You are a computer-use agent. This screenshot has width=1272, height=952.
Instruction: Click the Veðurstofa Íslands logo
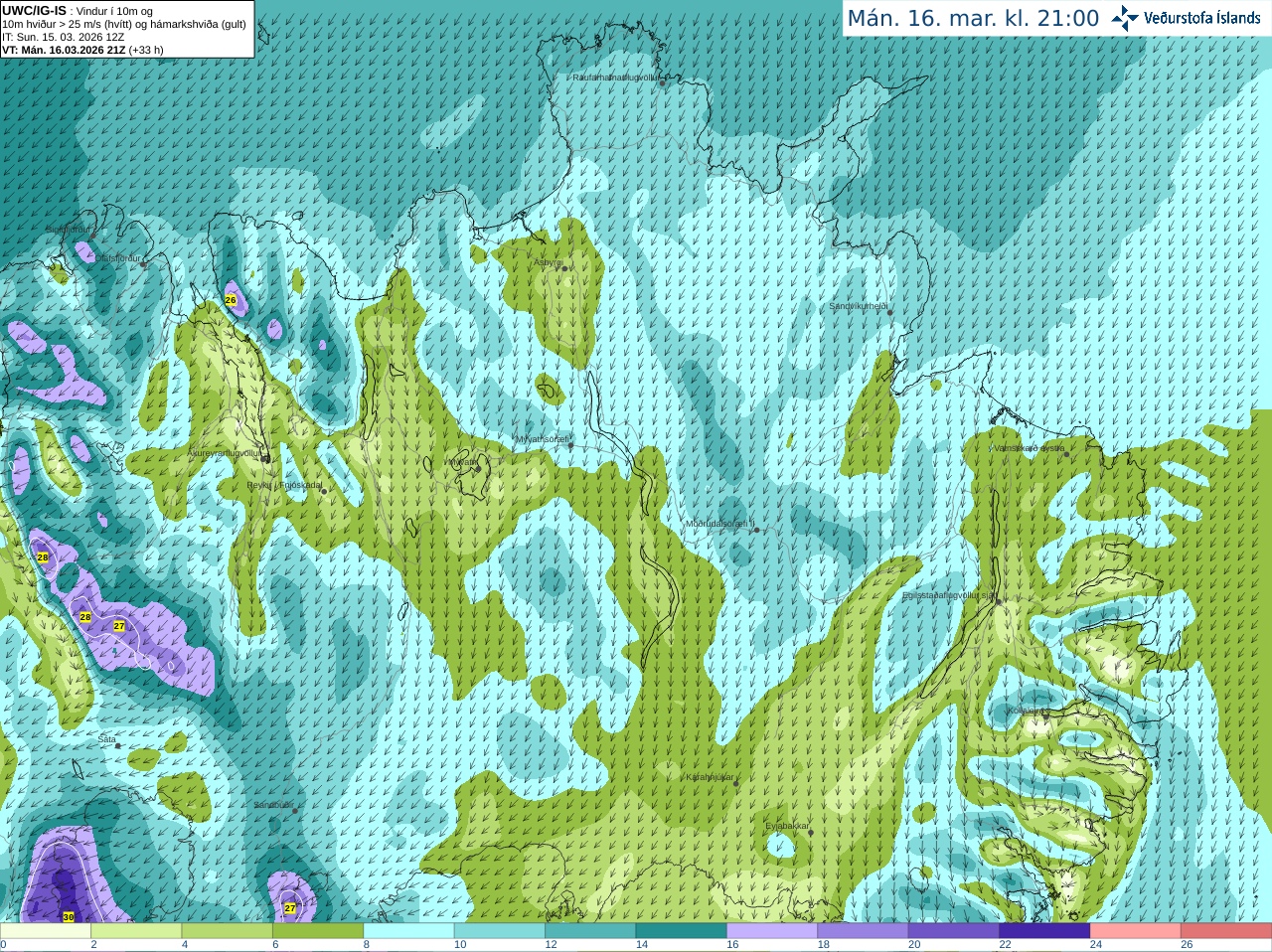1186,18
